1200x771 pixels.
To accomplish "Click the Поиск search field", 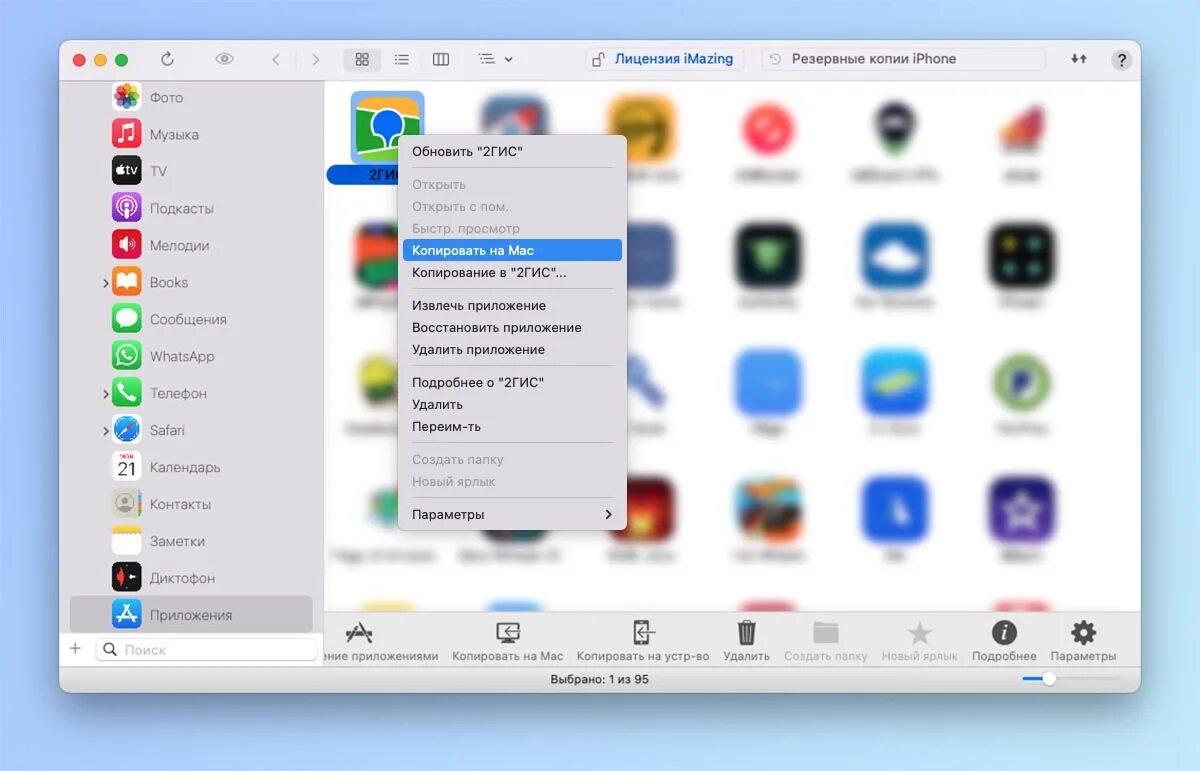I will (206, 649).
